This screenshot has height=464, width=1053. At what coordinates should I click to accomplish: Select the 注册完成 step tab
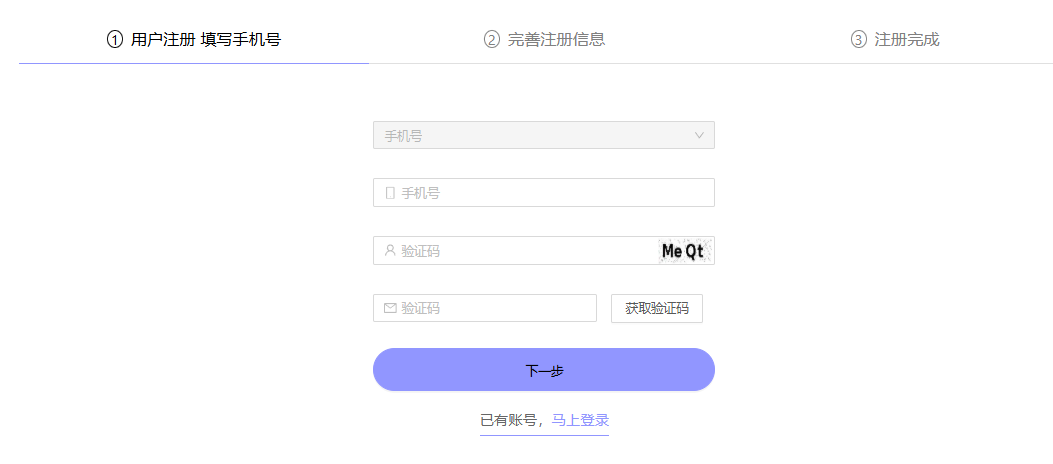(x=895, y=40)
